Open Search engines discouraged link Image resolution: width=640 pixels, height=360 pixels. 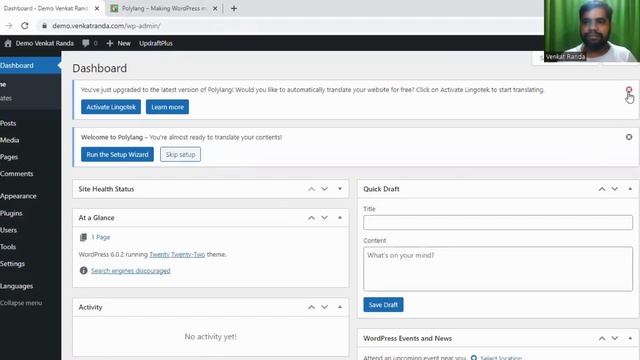click(131, 271)
